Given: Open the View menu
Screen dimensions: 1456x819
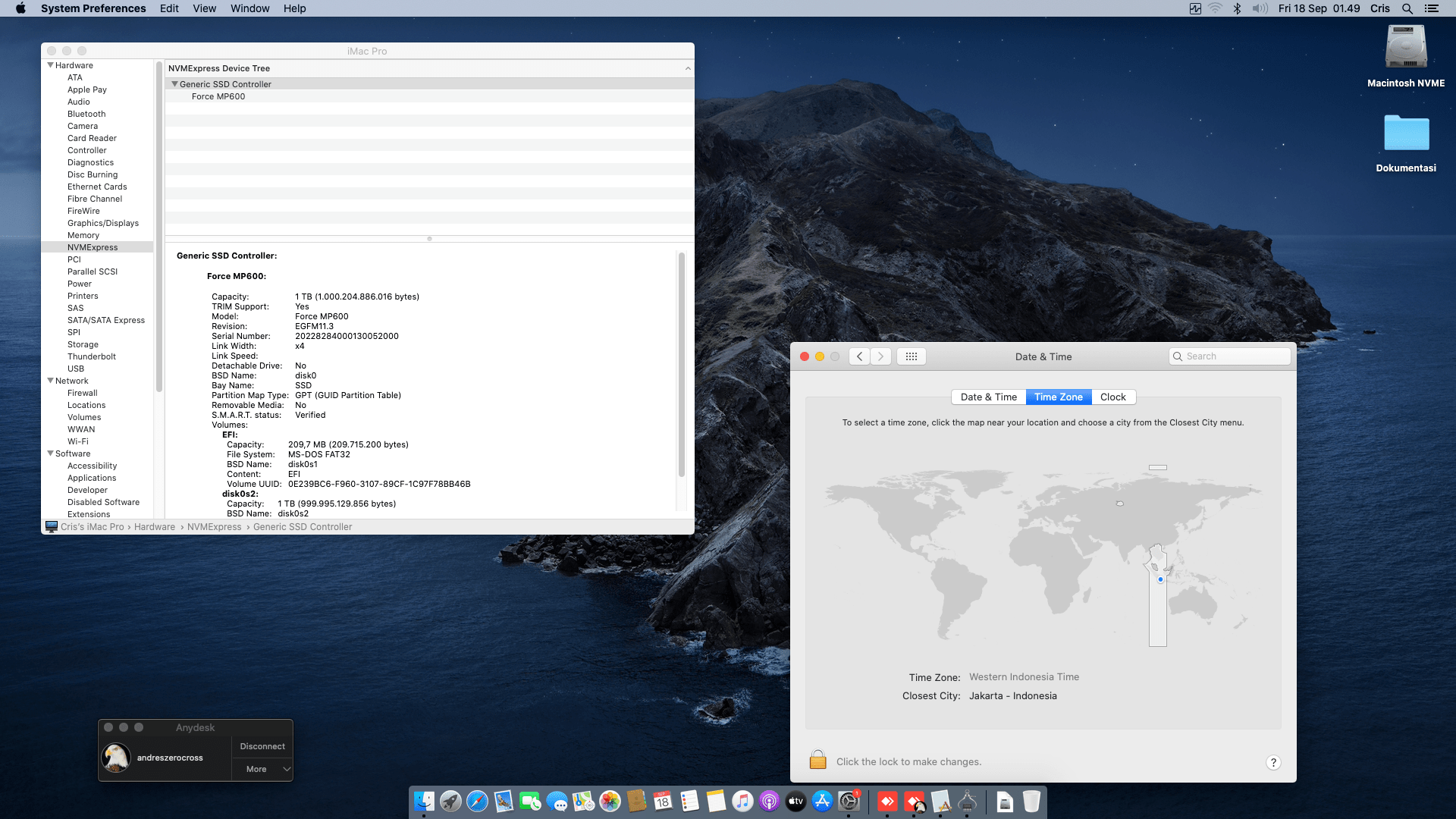Looking at the screenshot, I should click(x=204, y=8).
